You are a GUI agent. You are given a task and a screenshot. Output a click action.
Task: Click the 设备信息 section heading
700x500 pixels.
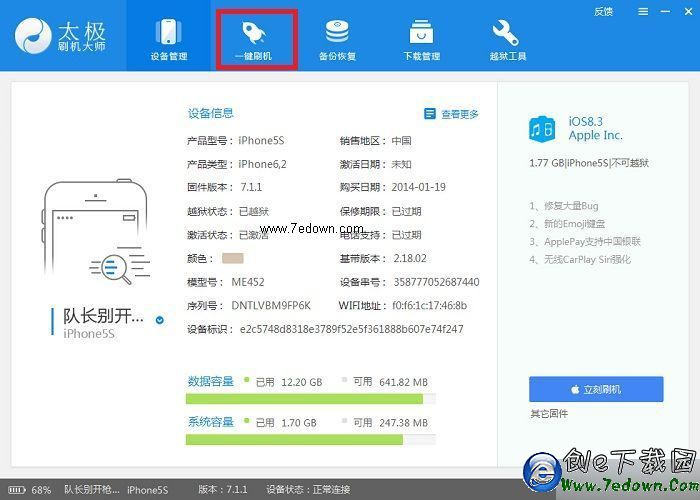[x=210, y=113]
